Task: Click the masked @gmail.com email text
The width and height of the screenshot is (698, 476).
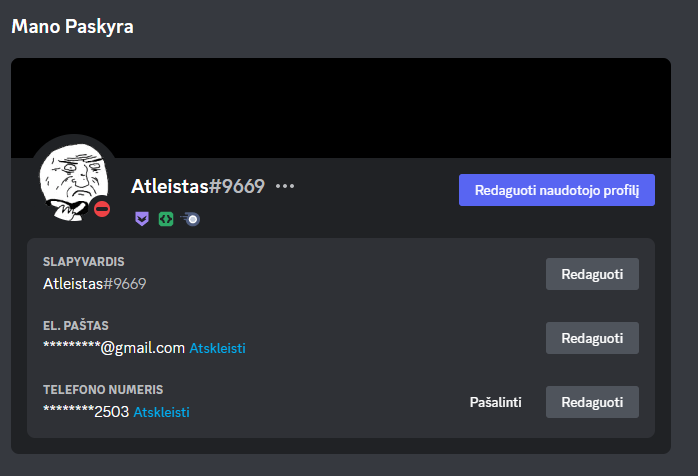Action: [x=114, y=348]
